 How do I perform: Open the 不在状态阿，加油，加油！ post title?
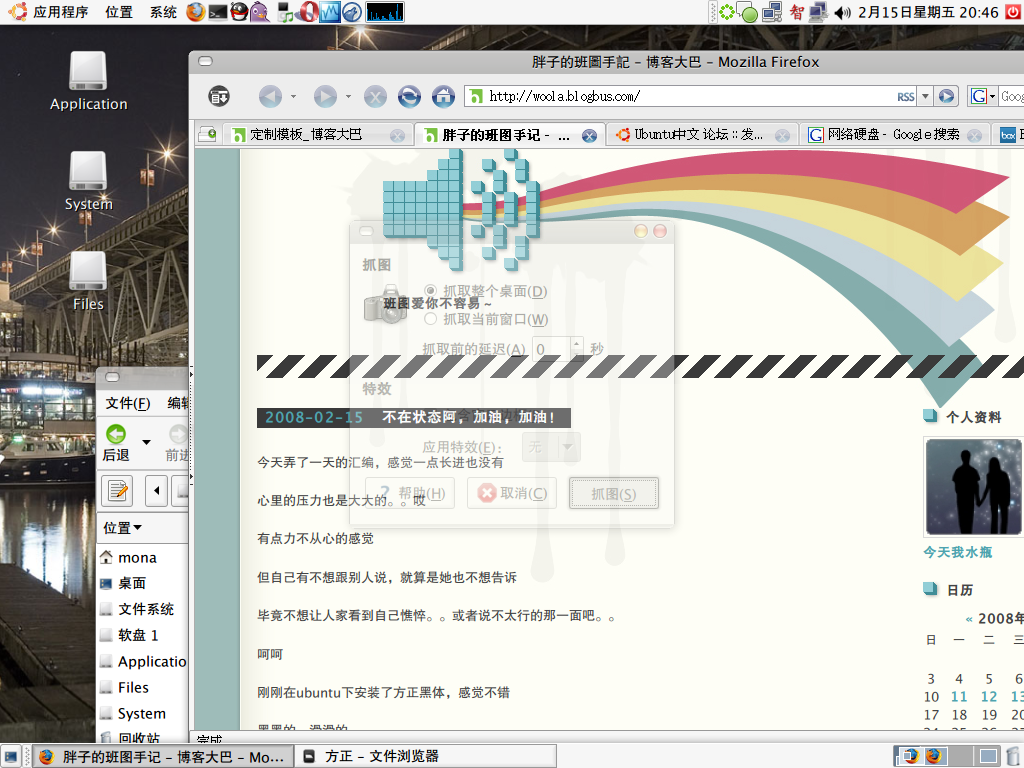[x=469, y=417]
